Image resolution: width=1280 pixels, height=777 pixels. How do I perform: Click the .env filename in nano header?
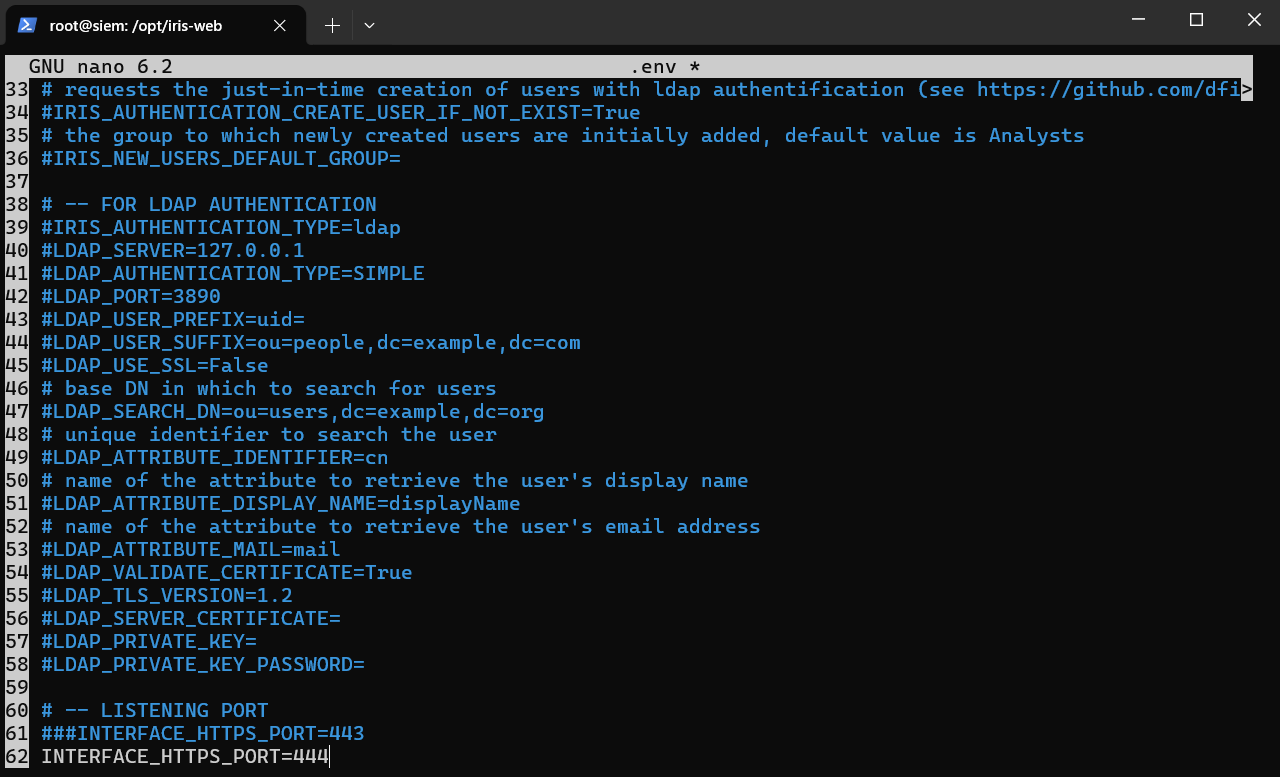[654, 67]
